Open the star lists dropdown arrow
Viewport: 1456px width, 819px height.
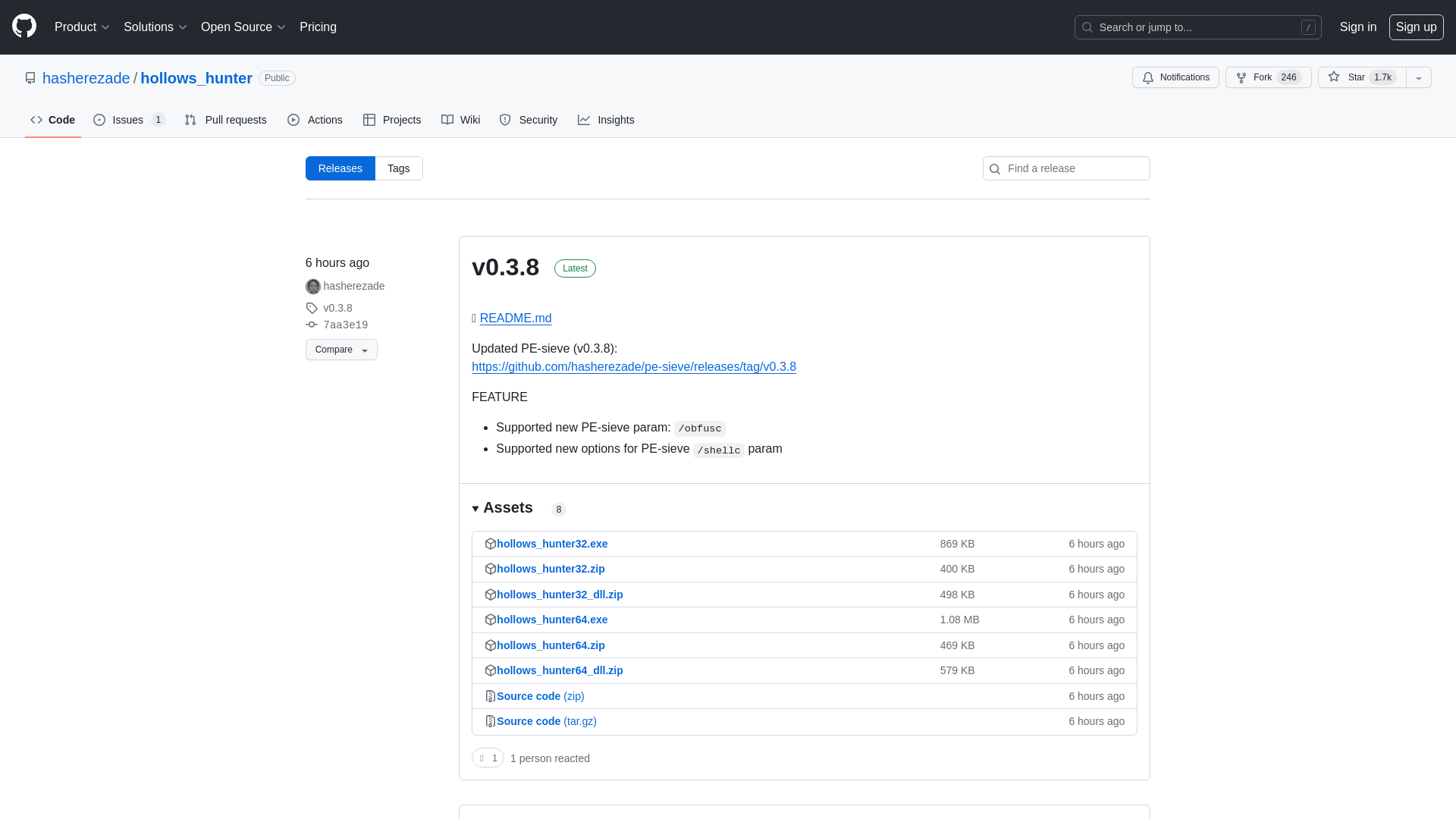click(1419, 77)
